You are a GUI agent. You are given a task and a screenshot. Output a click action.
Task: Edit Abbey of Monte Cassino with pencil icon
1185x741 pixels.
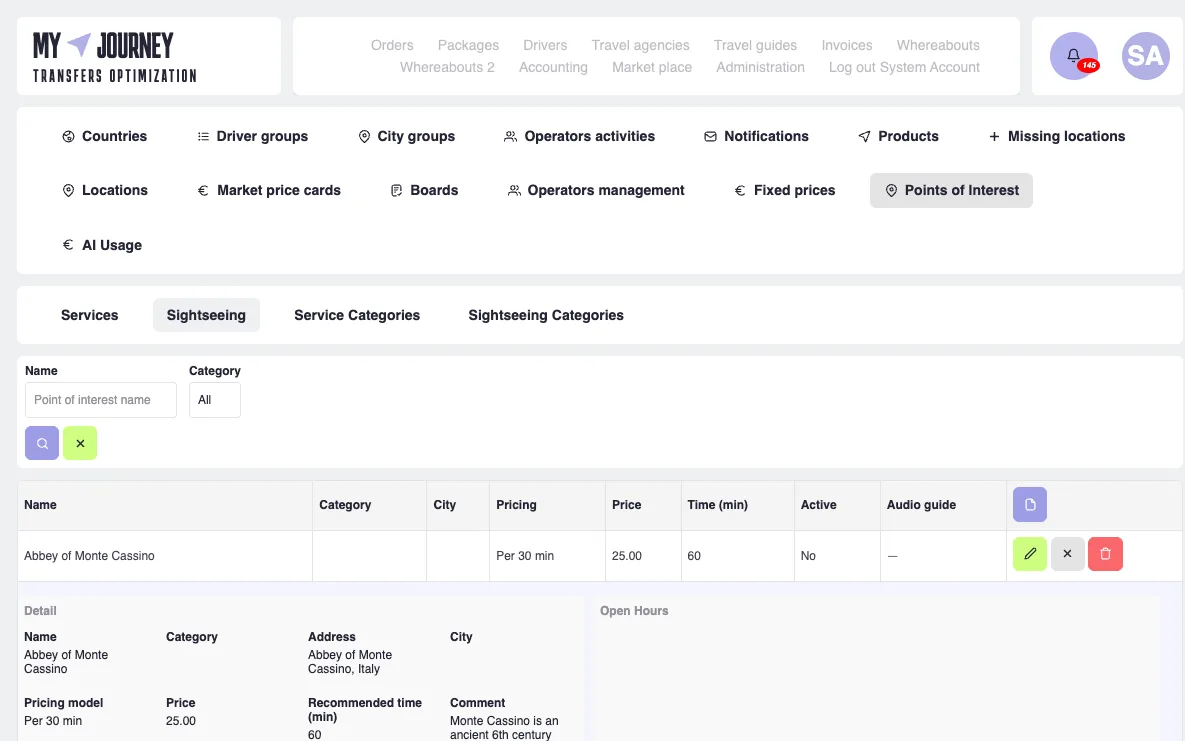(x=1029, y=554)
